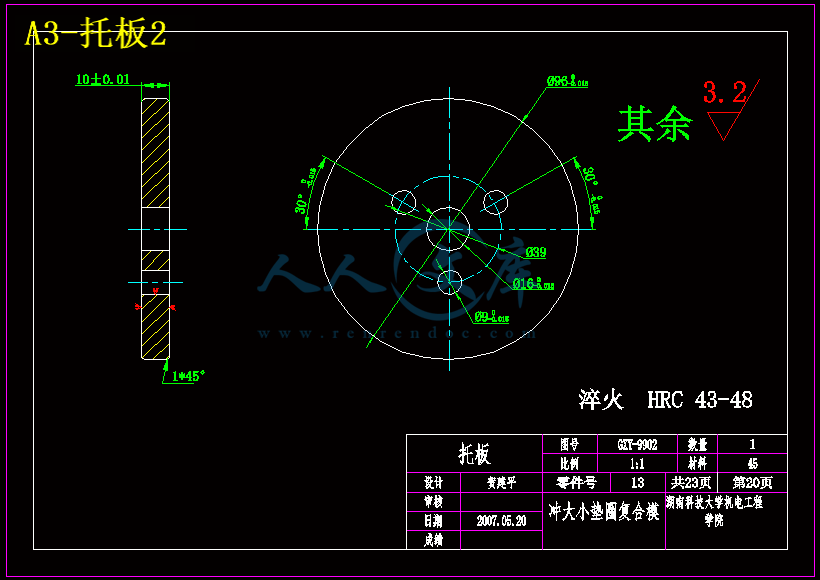Click the "数量" label cell
This screenshot has height=580, width=820.
pos(697,445)
